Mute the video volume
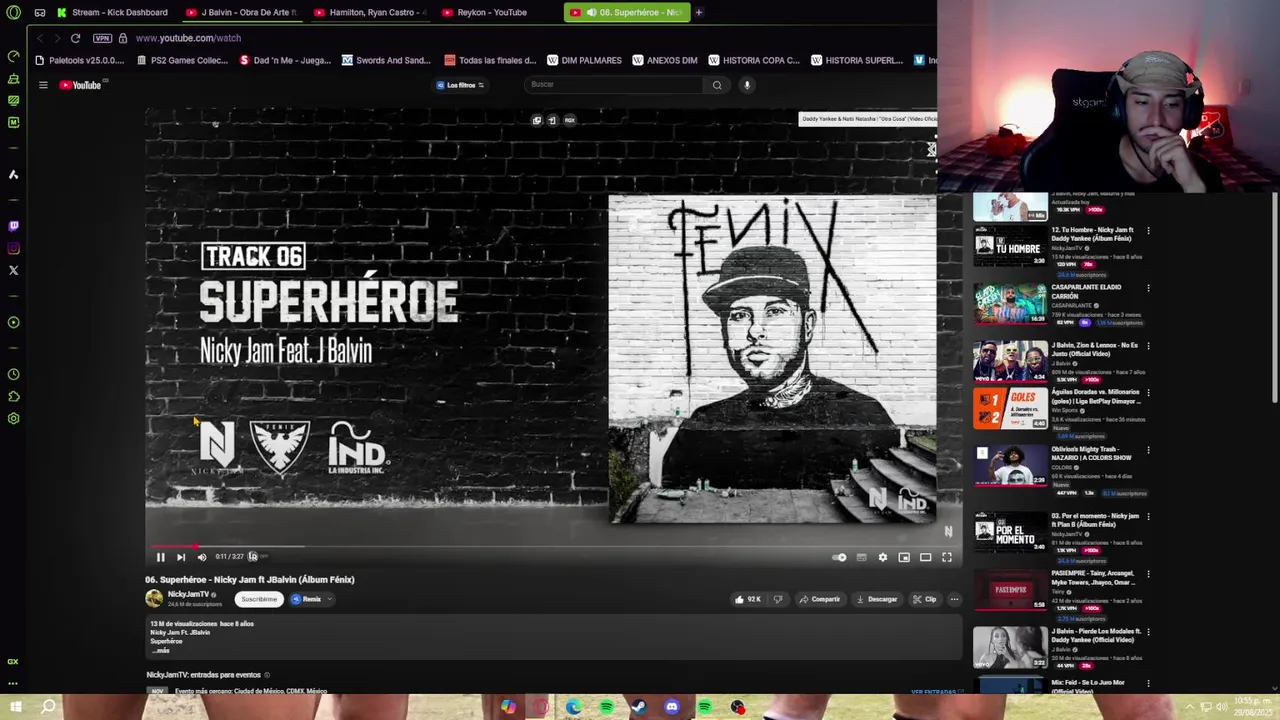 pos(202,557)
